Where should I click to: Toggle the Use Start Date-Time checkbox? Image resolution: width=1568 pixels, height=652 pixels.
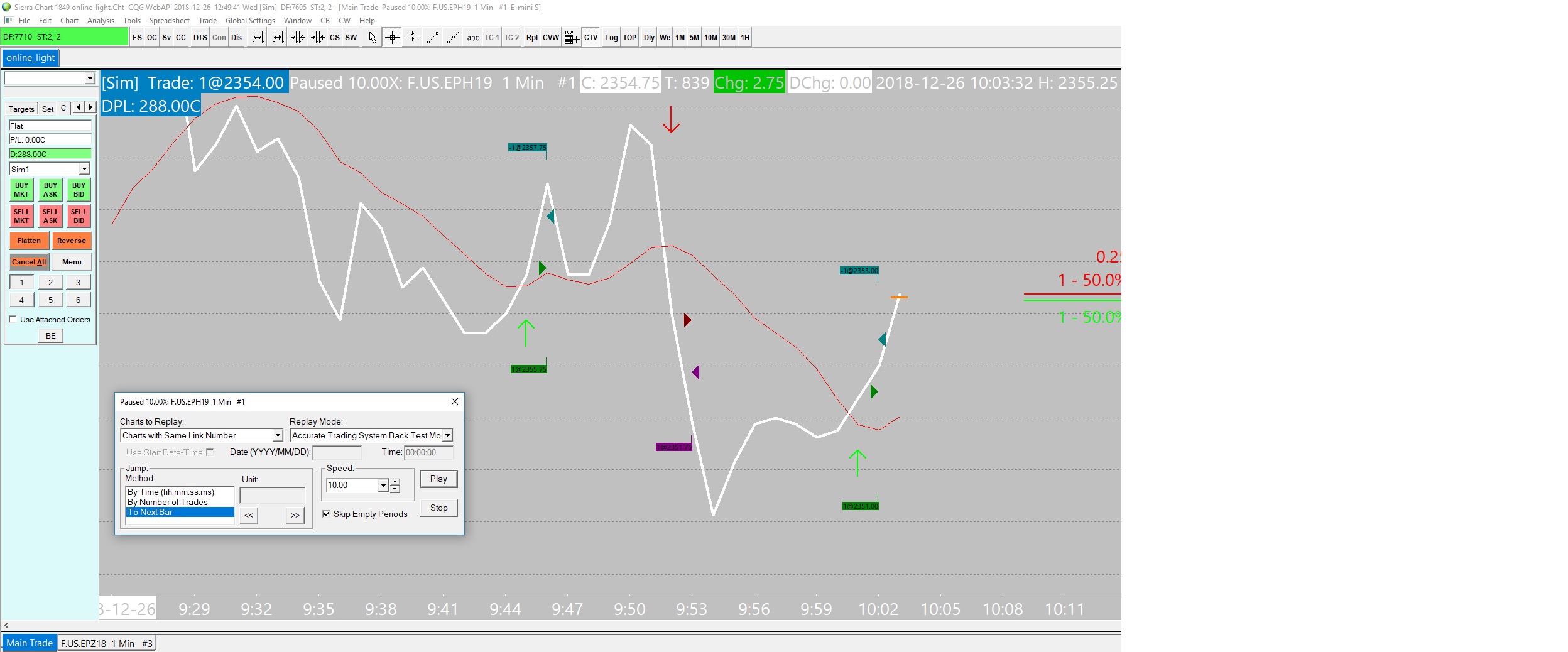210,452
